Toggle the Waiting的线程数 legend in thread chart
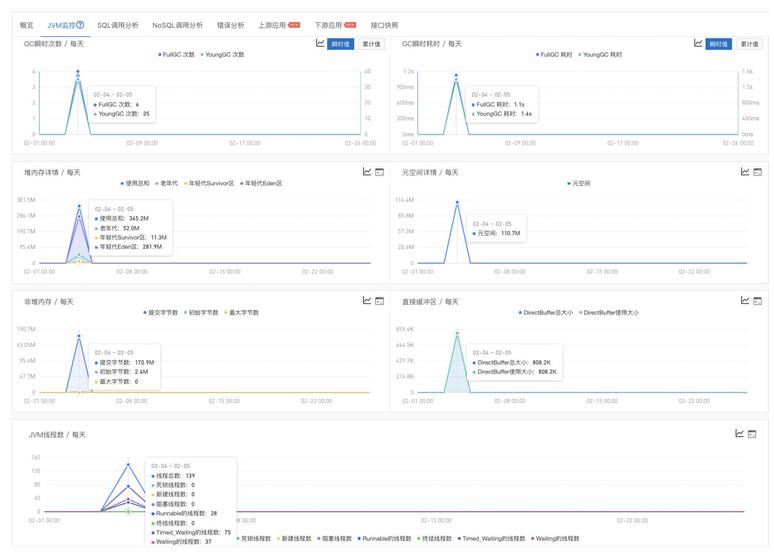The width and height of the screenshot is (774, 556). coord(555,539)
